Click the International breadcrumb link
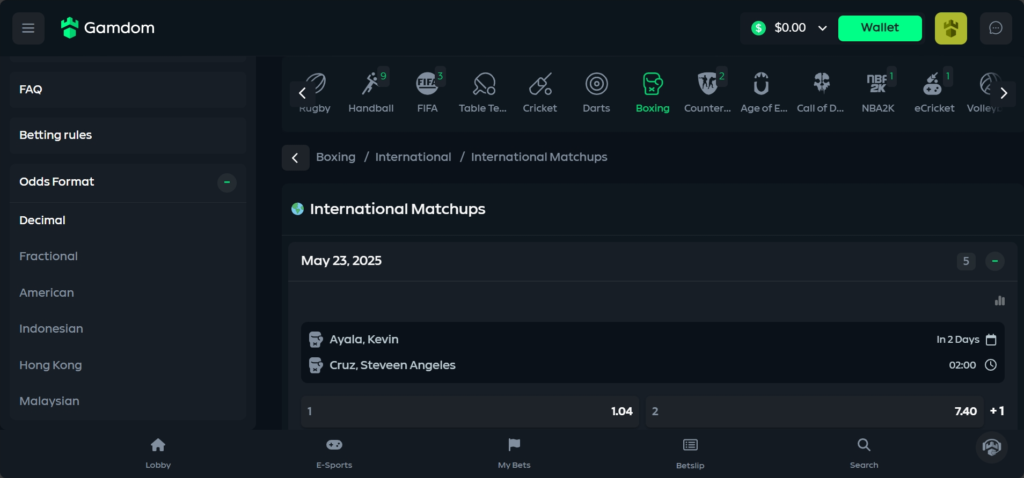This screenshot has height=478, width=1024. click(x=413, y=157)
